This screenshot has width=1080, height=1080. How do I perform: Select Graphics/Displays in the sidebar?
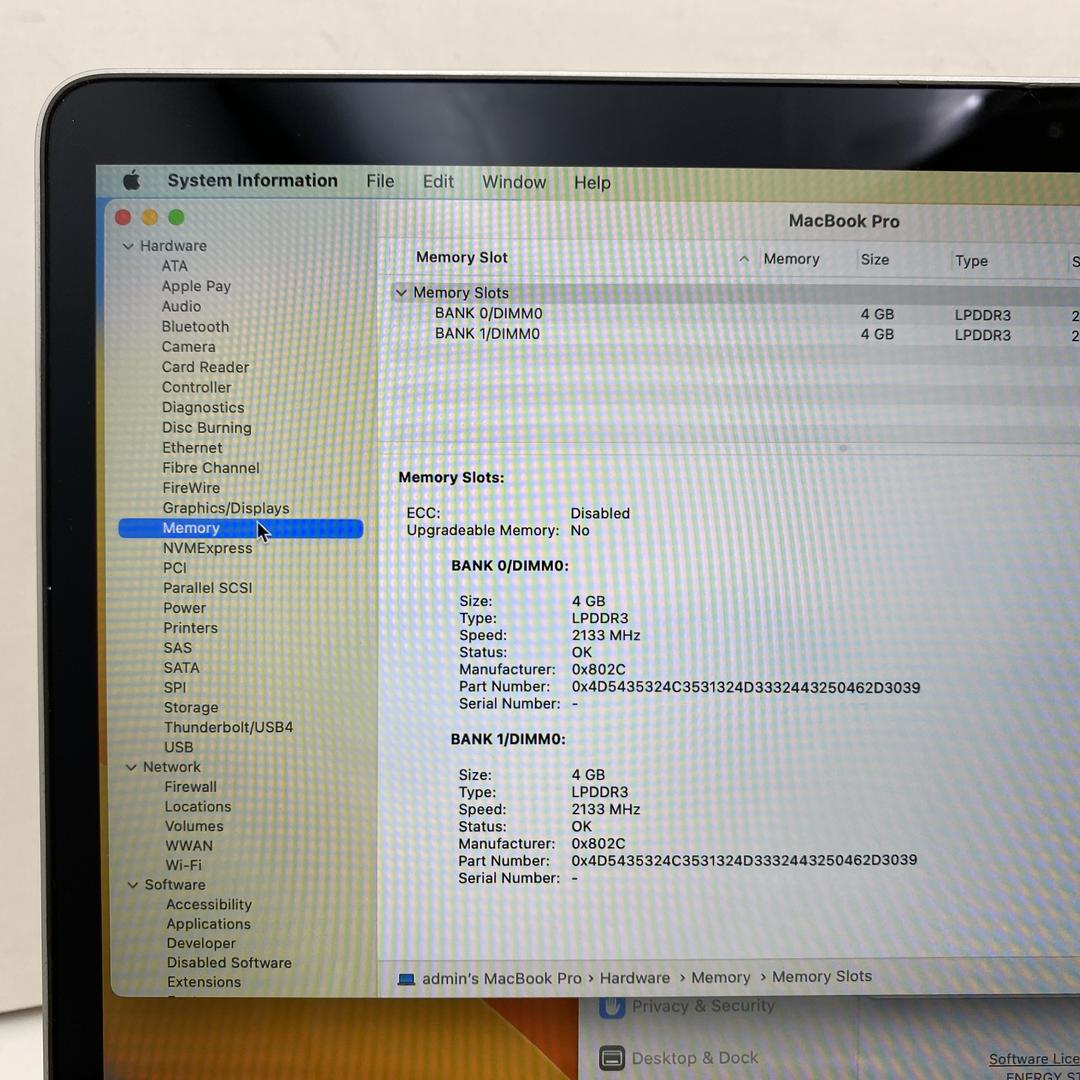pyautogui.click(x=226, y=508)
